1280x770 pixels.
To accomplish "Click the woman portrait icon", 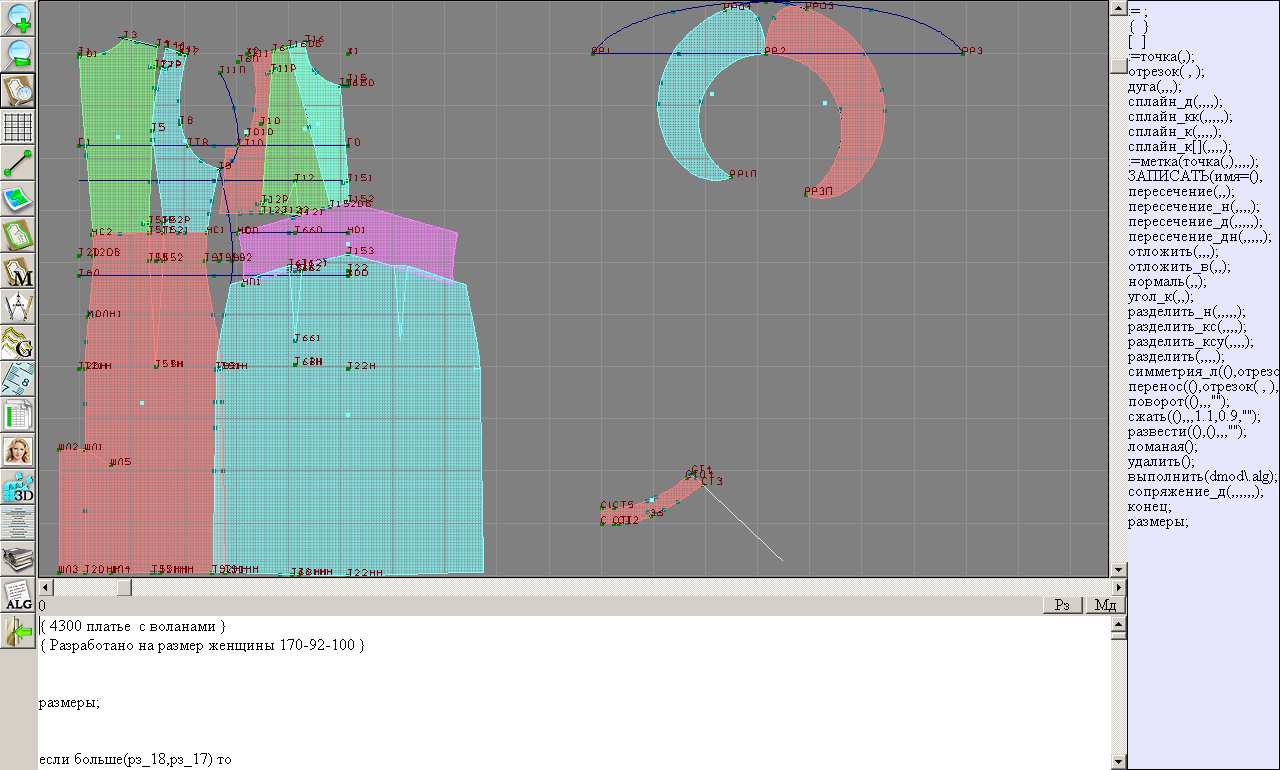I will tap(18, 451).
